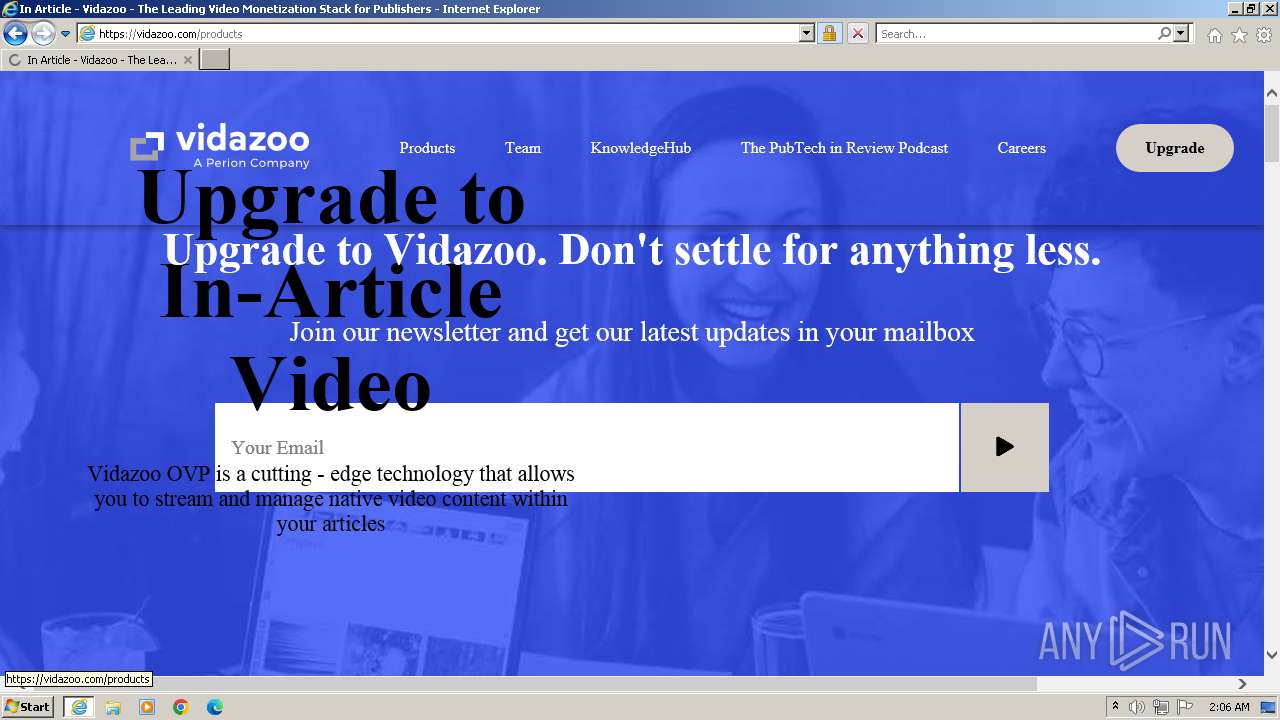Close the In Article - Vidazoo tab
This screenshot has height=720, width=1280.
coord(188,60)
